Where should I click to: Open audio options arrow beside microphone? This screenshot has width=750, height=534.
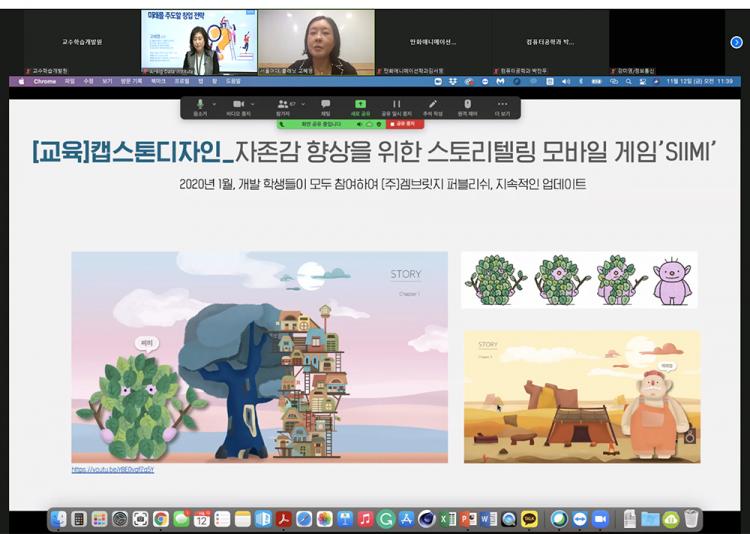click(x=215, y=103)
